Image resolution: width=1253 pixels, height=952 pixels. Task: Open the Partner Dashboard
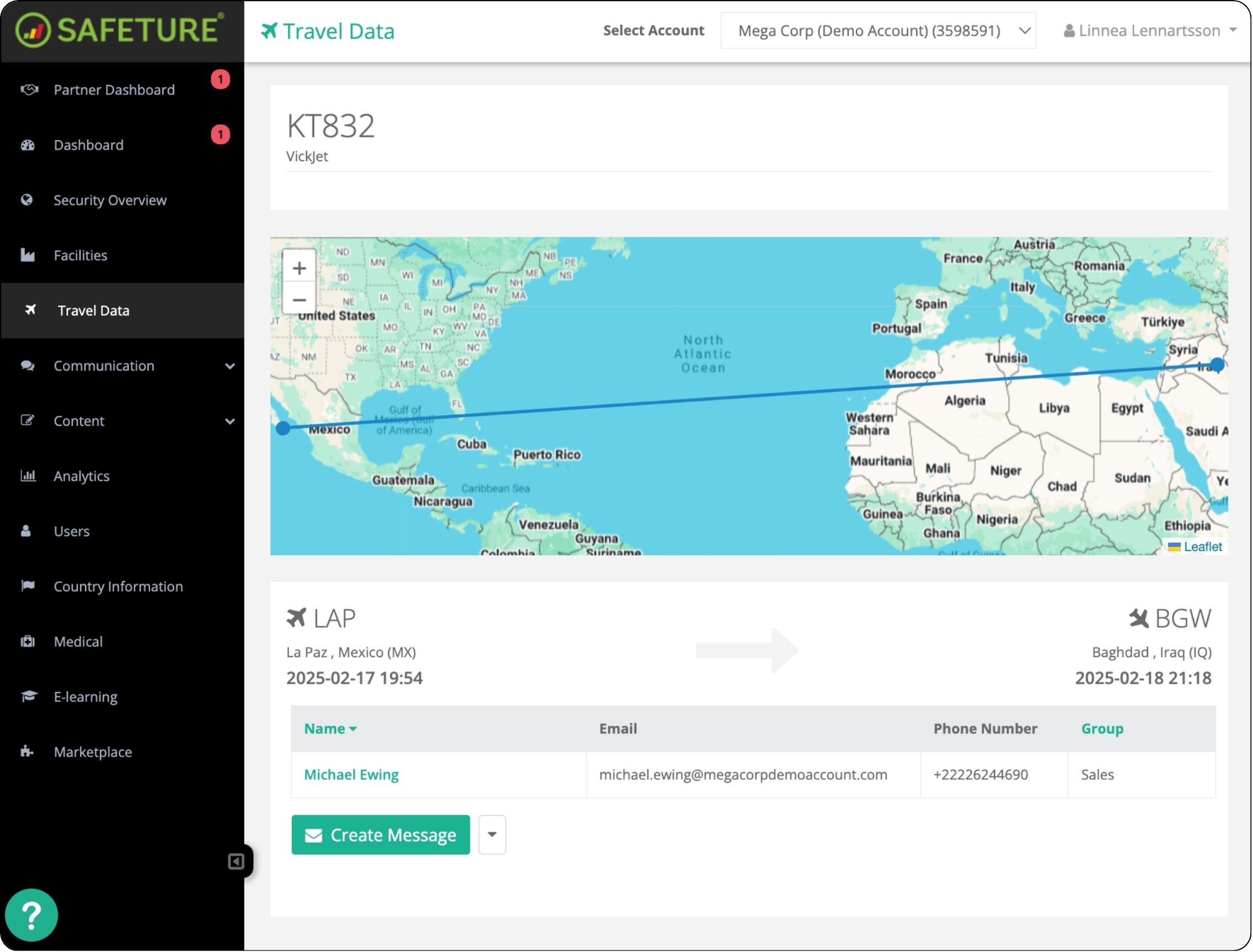[x=114, y=90]
